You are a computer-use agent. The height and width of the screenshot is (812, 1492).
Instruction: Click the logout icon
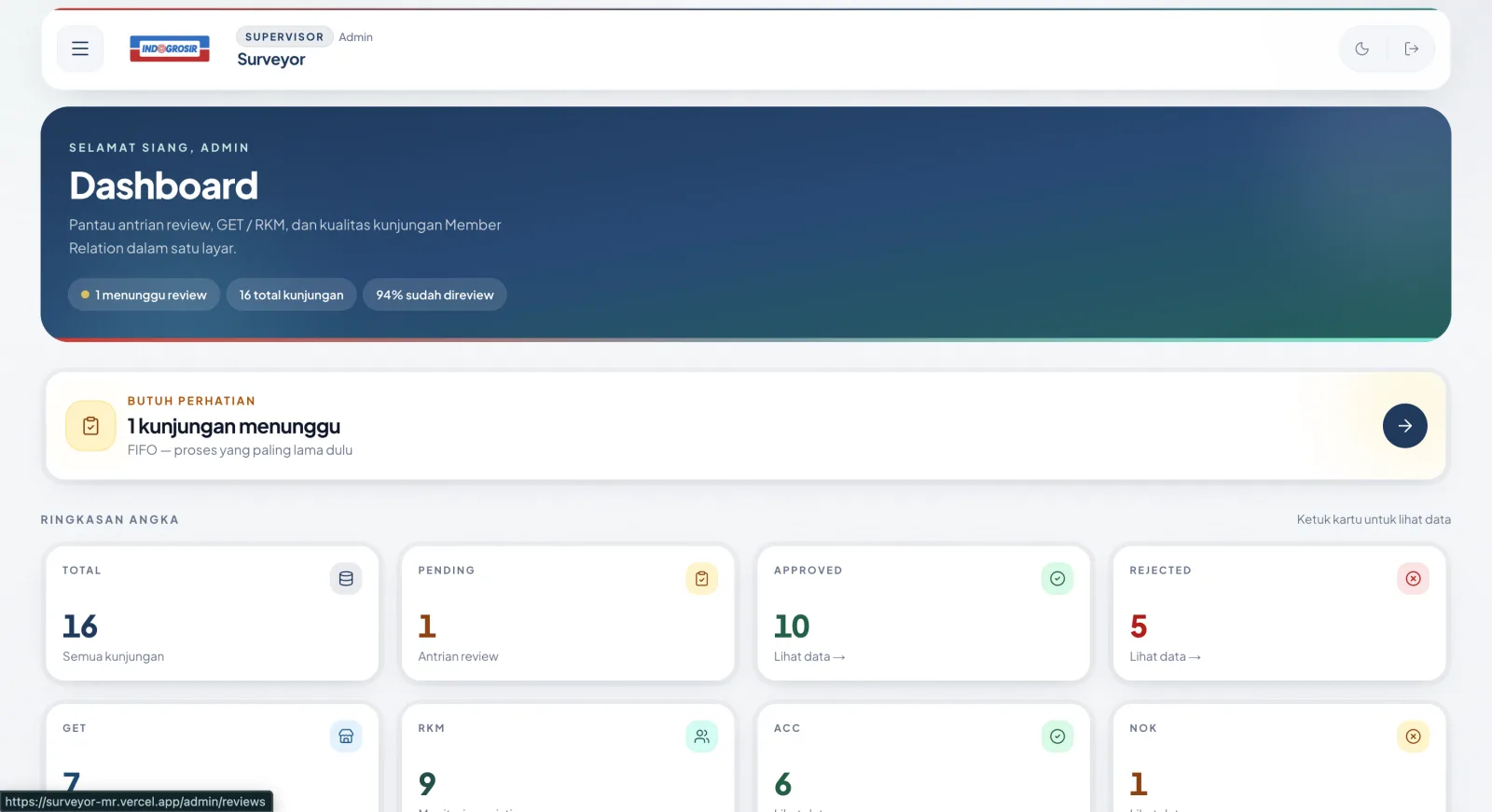pos(1412,48)
